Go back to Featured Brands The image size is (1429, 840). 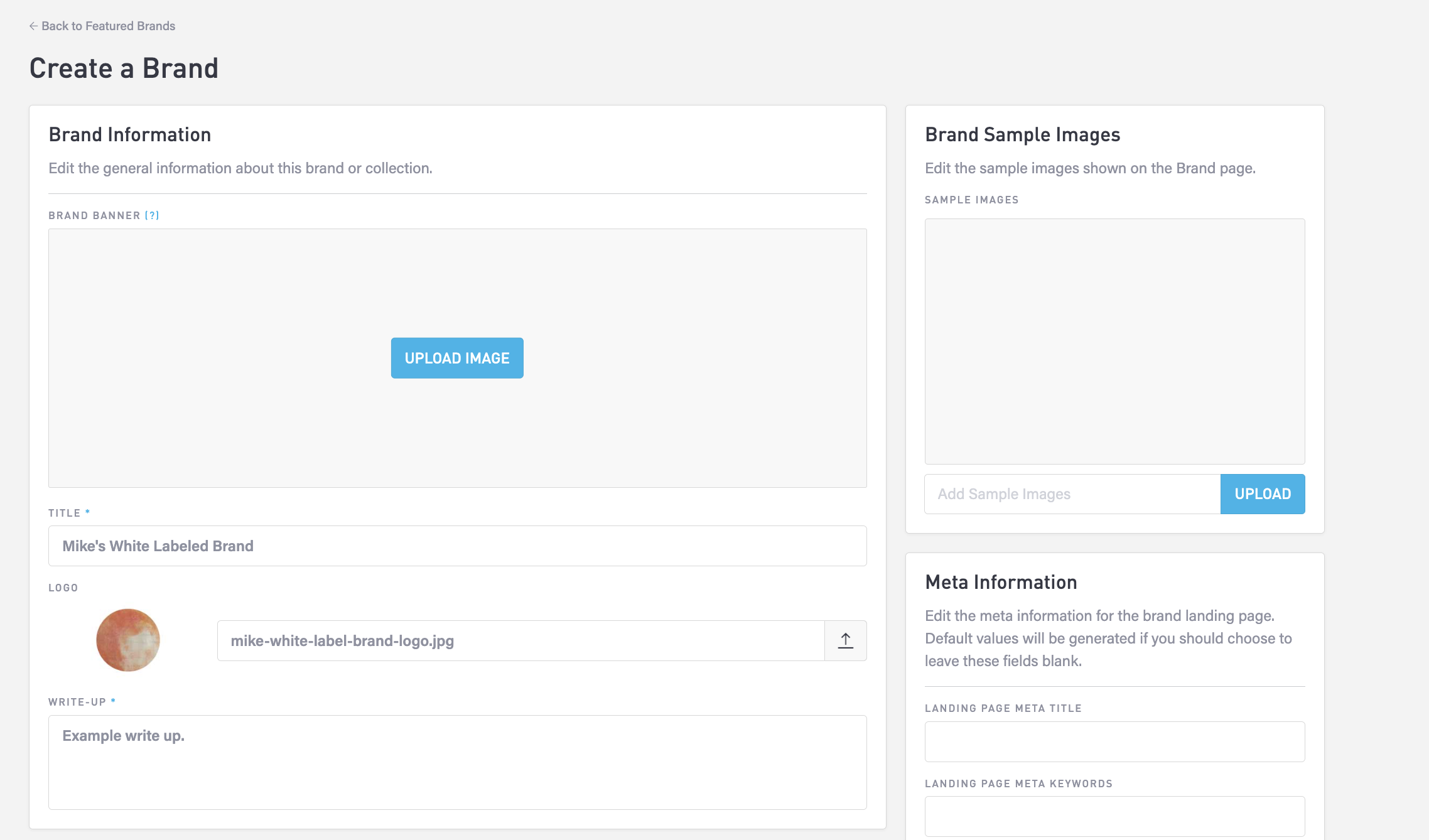[108, 26]
